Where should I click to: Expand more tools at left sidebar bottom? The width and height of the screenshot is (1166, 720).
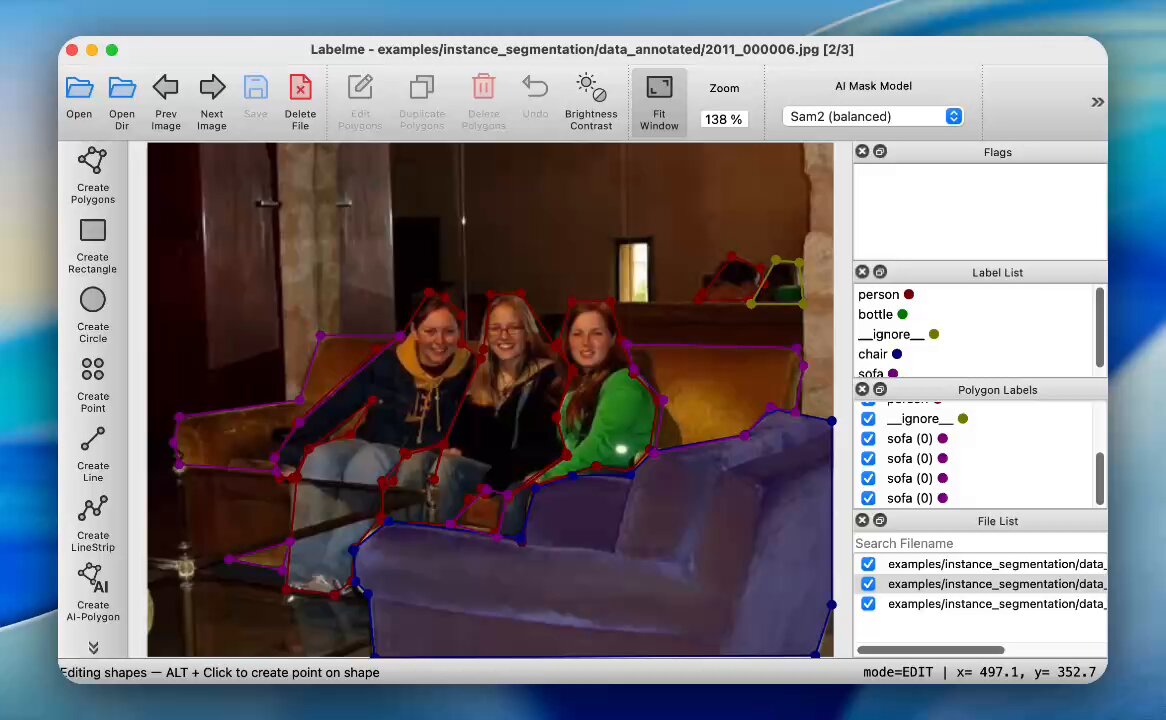[93, 647]
